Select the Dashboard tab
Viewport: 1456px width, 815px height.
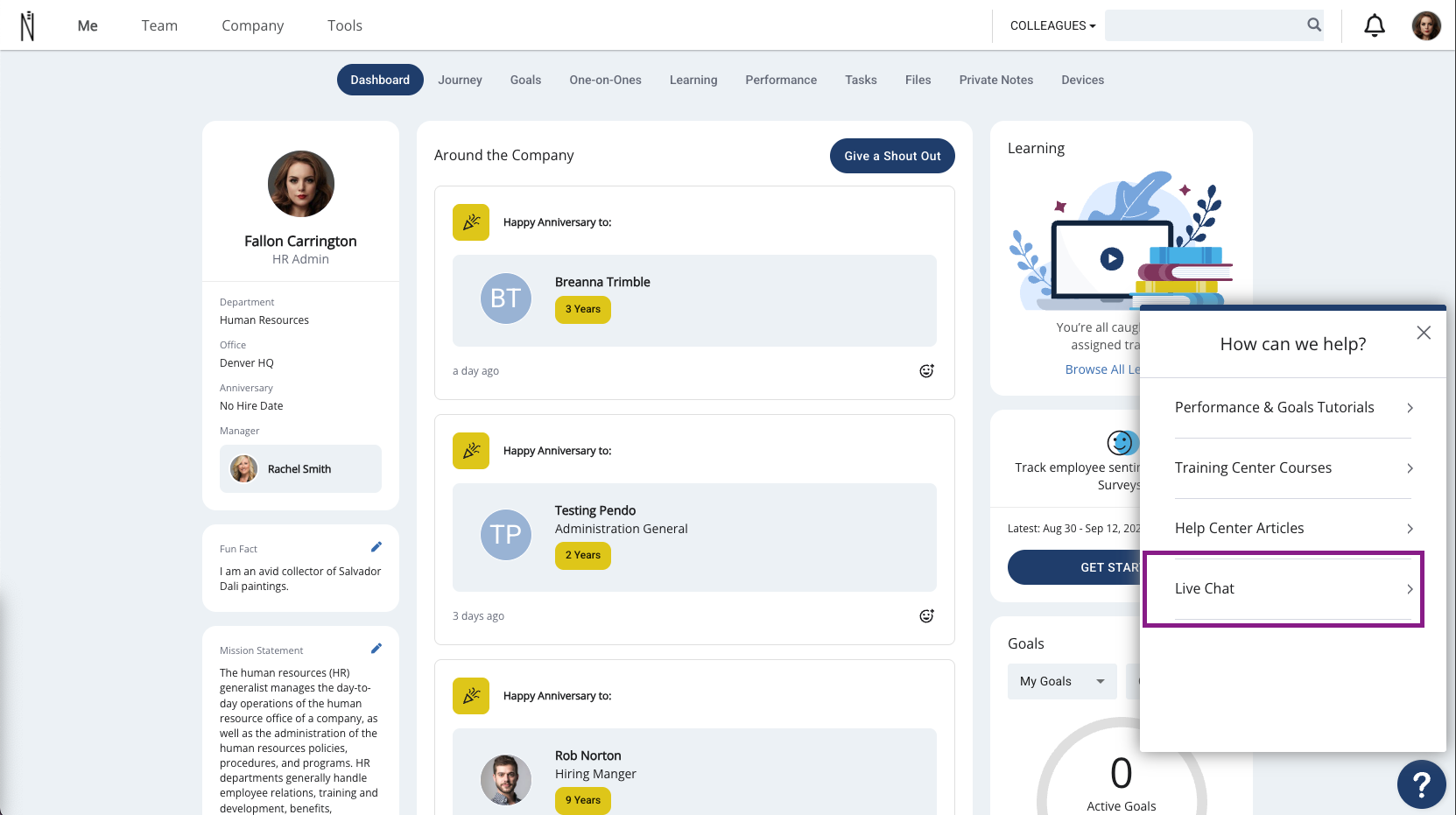(380, 80)
